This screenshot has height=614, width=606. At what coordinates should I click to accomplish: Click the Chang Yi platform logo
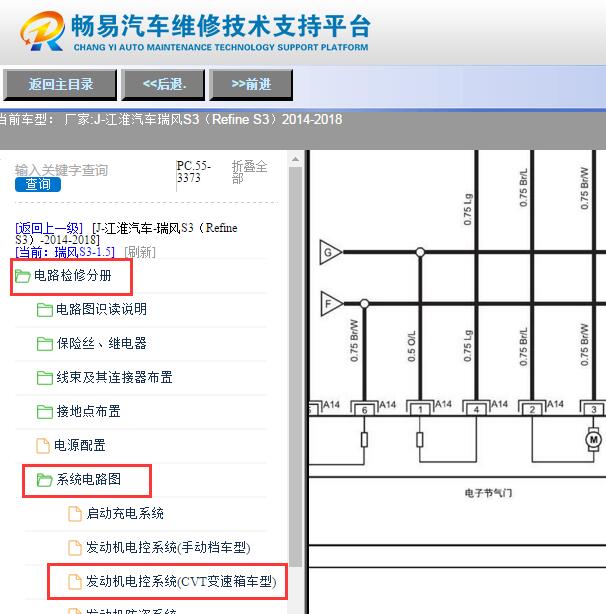pyautogui.click(x=42, y=31)
